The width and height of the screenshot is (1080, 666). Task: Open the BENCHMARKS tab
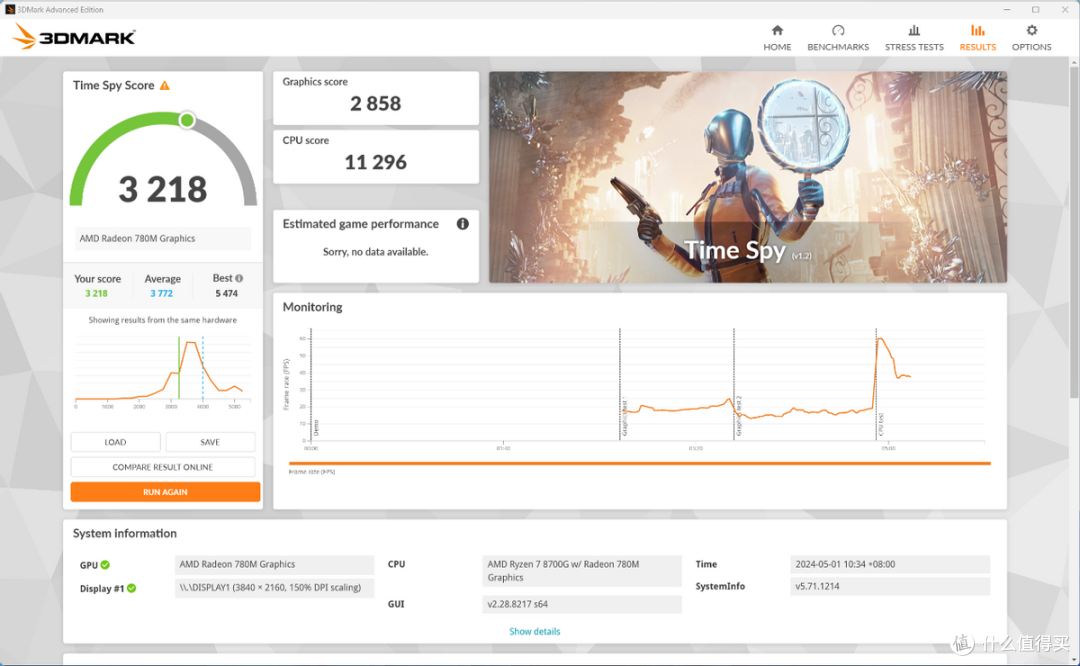(838, 38)
